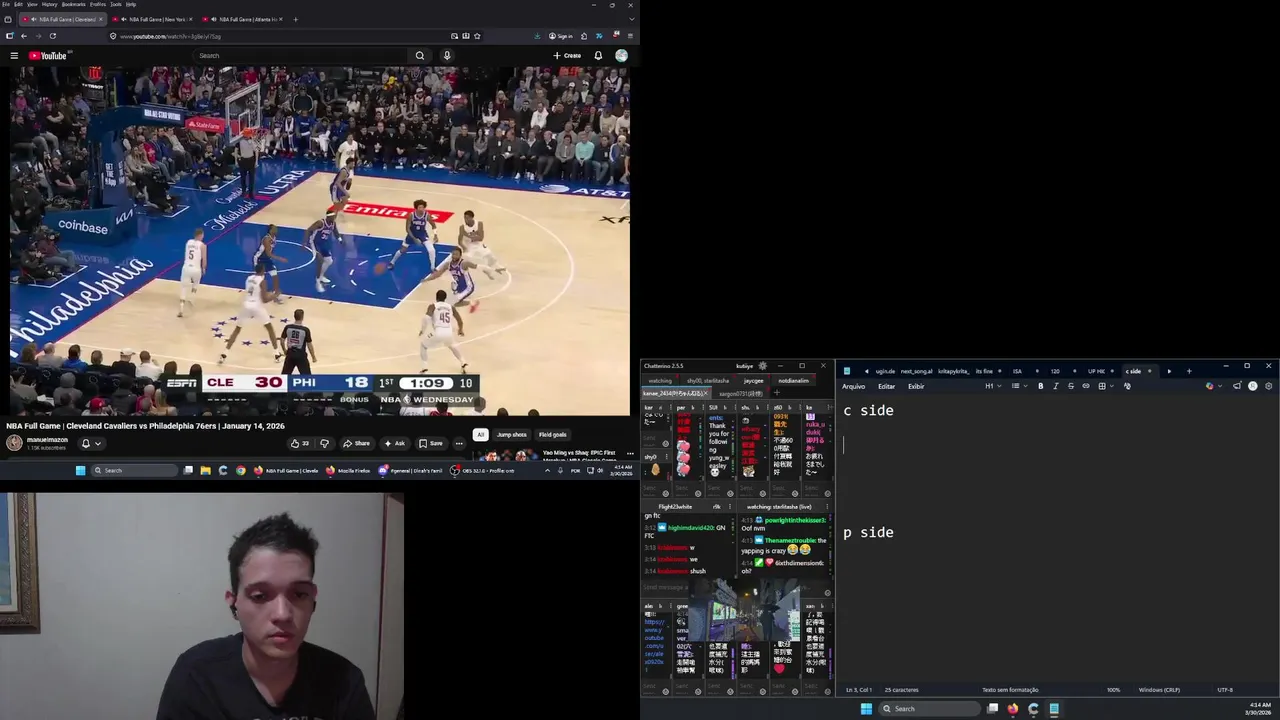
Task: Open Notepad settings gear
Action: (1269, 386)
